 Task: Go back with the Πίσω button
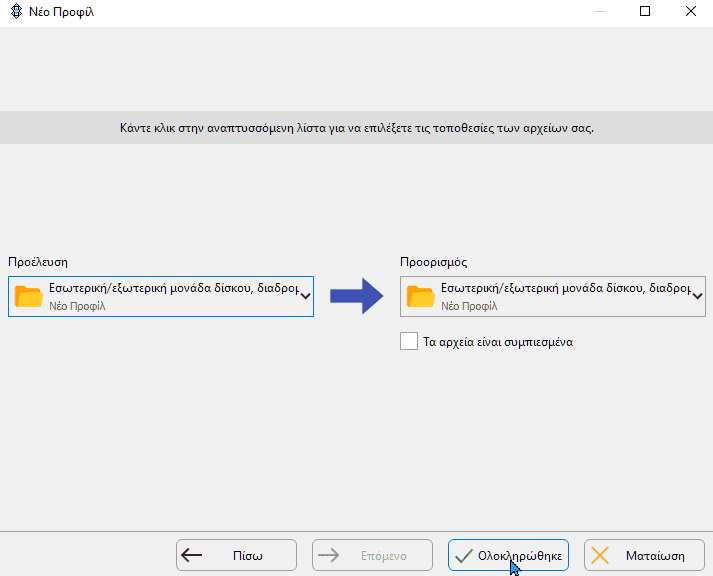236,555
